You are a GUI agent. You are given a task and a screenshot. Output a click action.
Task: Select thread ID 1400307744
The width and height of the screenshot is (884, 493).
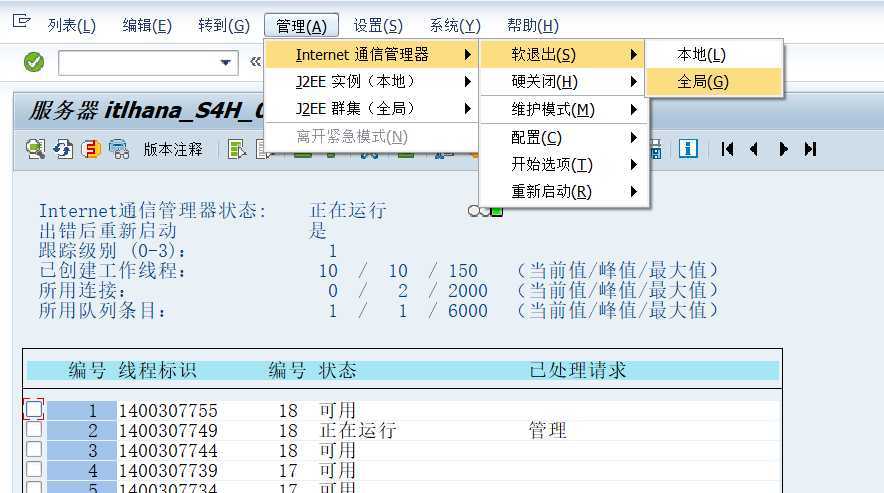[x=168, y=451]
